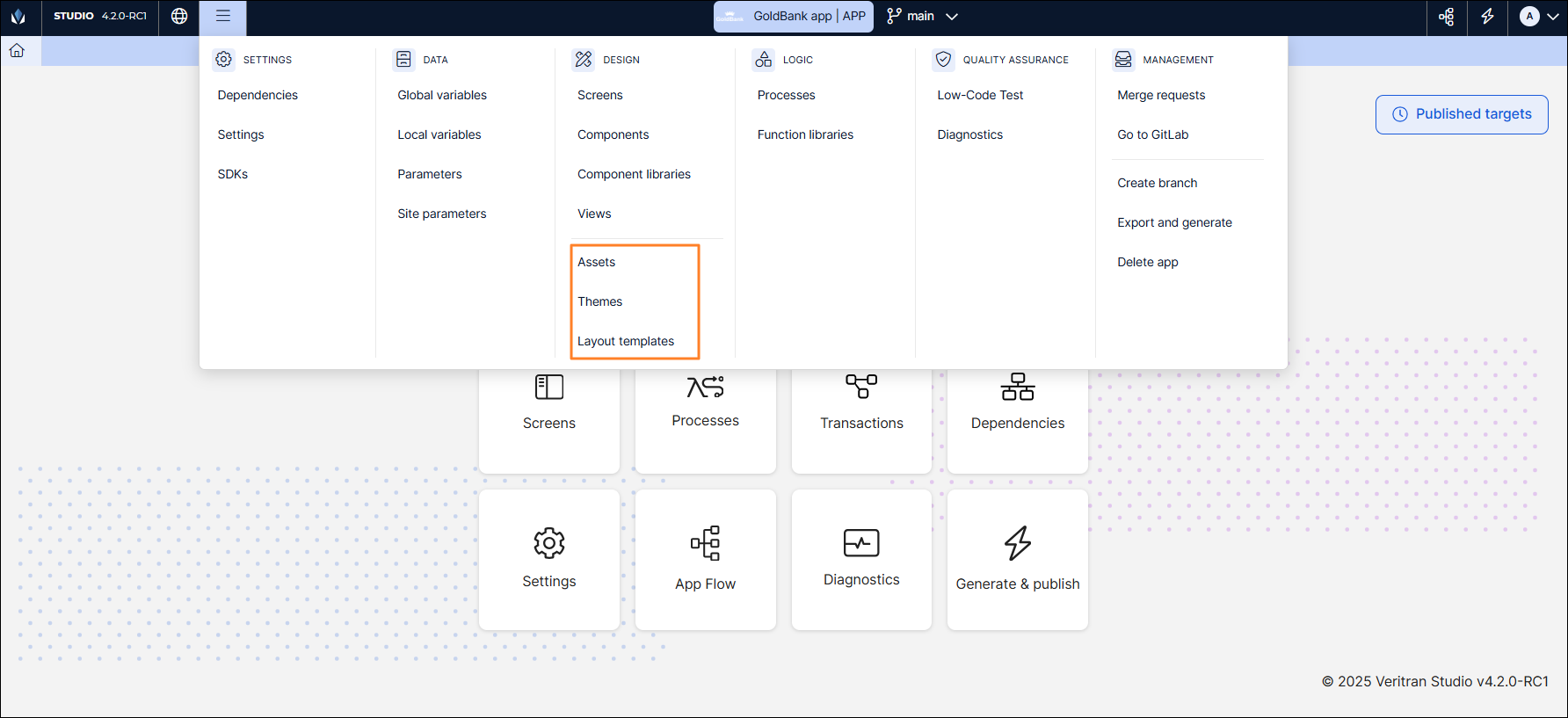The image size is (1568, 718).
Task: Open the GoldBank app selector
Action: tap(793, 17)
